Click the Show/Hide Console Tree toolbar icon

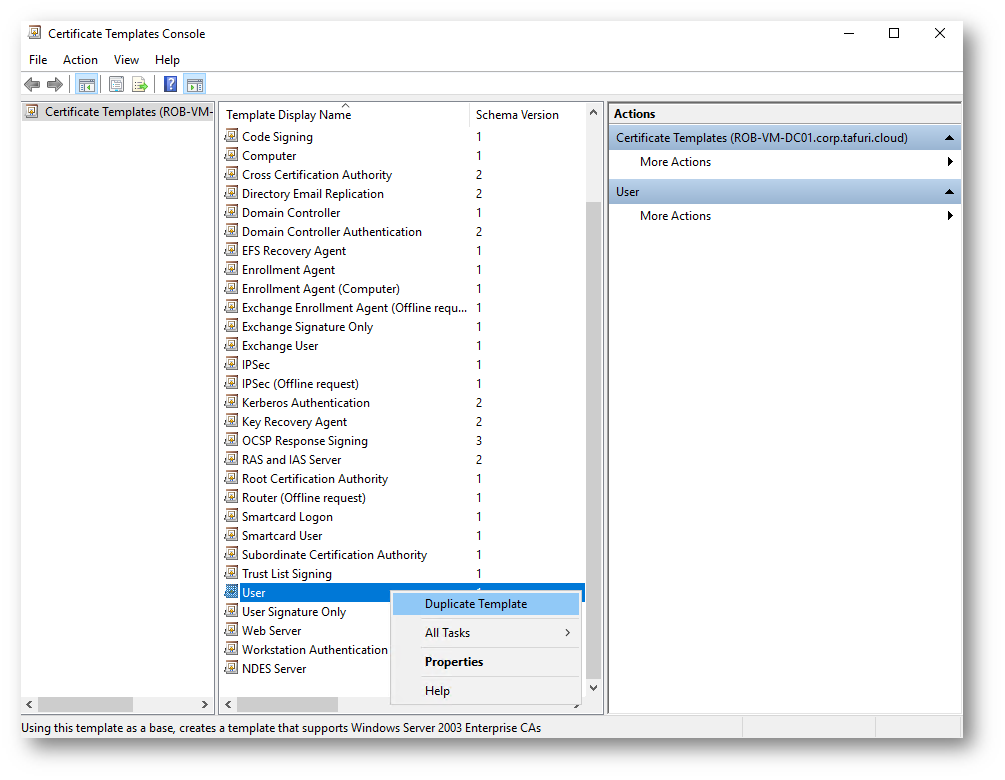(87, 85)
